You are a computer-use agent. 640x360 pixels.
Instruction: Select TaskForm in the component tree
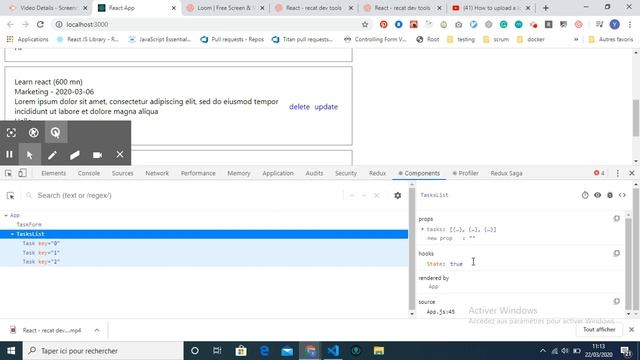(29, 224)
